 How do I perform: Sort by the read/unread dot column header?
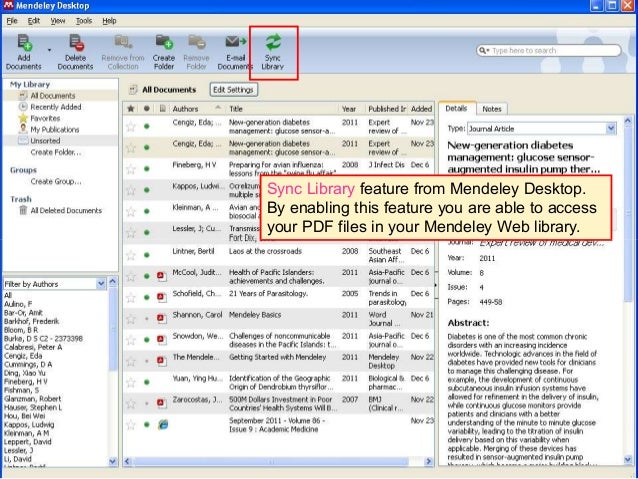pos(146,109)
